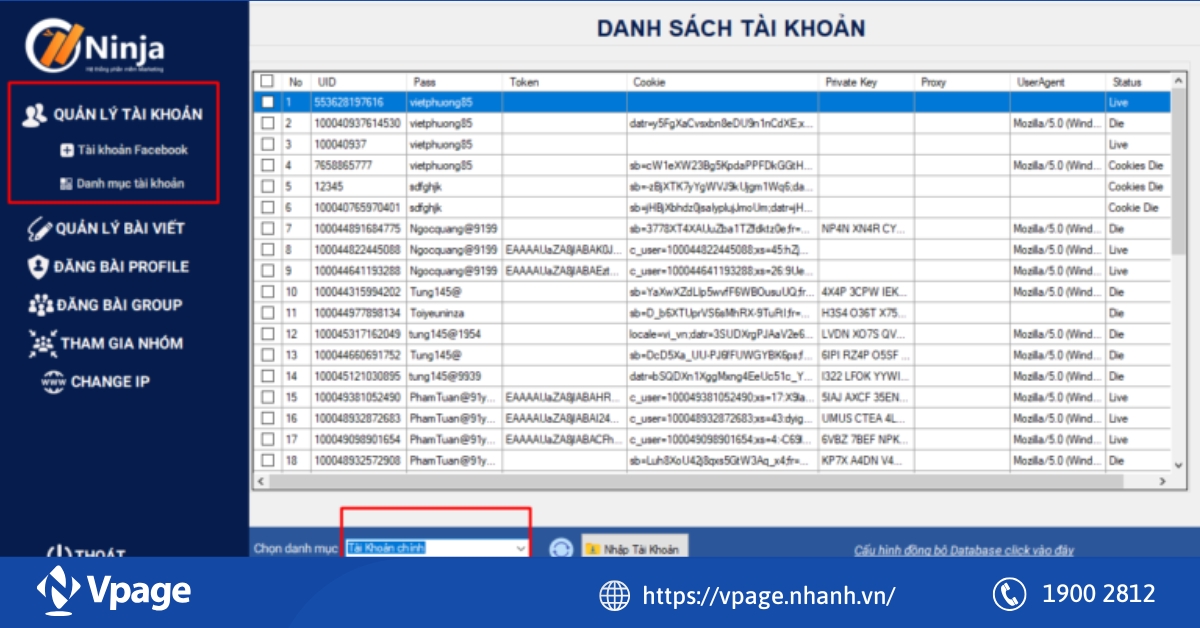Tick the checkbox for row number 10

coord(267,292)
